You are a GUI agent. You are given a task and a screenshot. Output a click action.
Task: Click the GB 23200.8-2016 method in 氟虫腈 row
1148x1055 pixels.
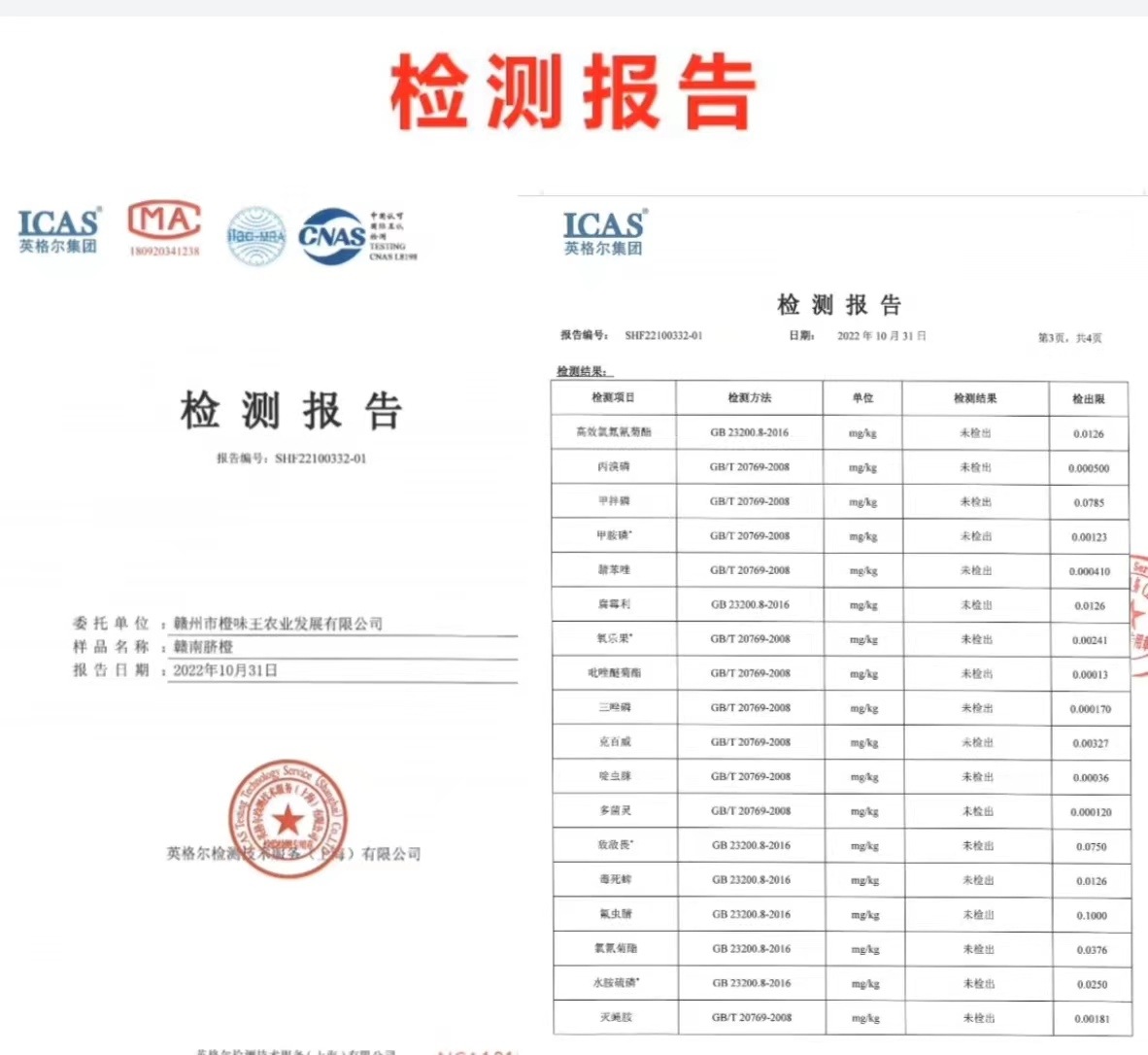tap(751, 914)
